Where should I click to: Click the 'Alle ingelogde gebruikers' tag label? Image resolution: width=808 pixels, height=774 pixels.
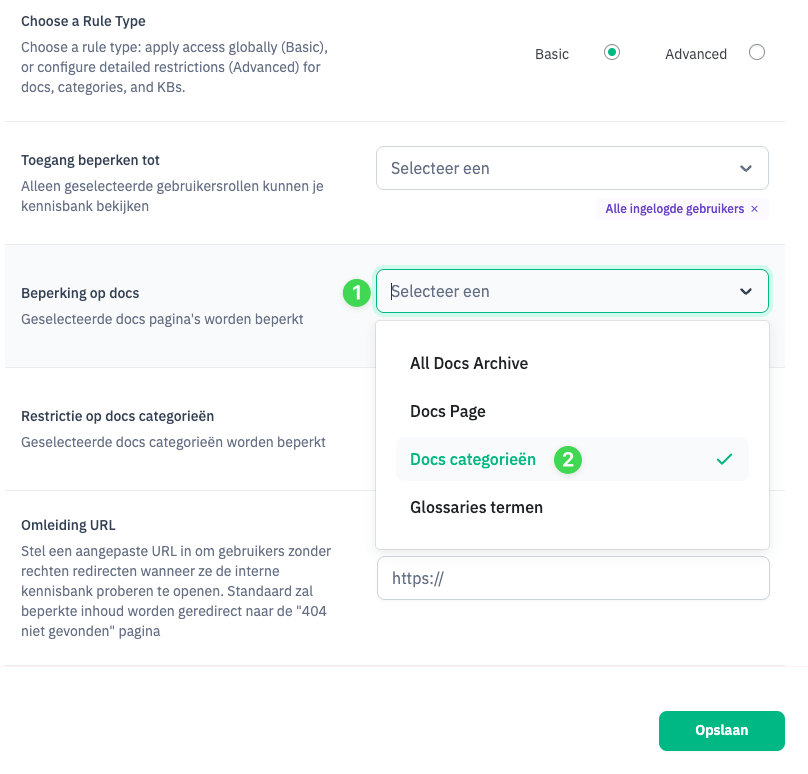point(675,209)
